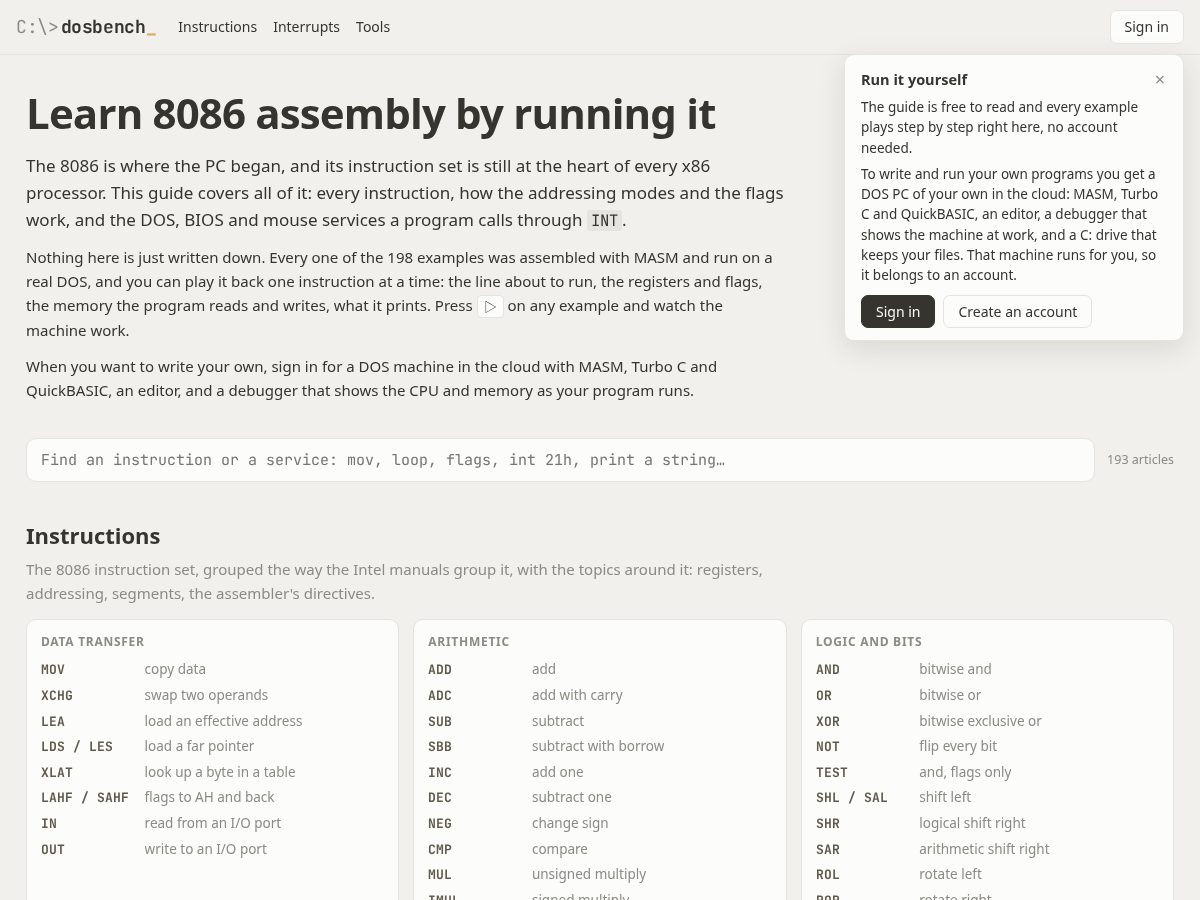Click the DATA TRANSFER group heading

[x=93, y=642]
